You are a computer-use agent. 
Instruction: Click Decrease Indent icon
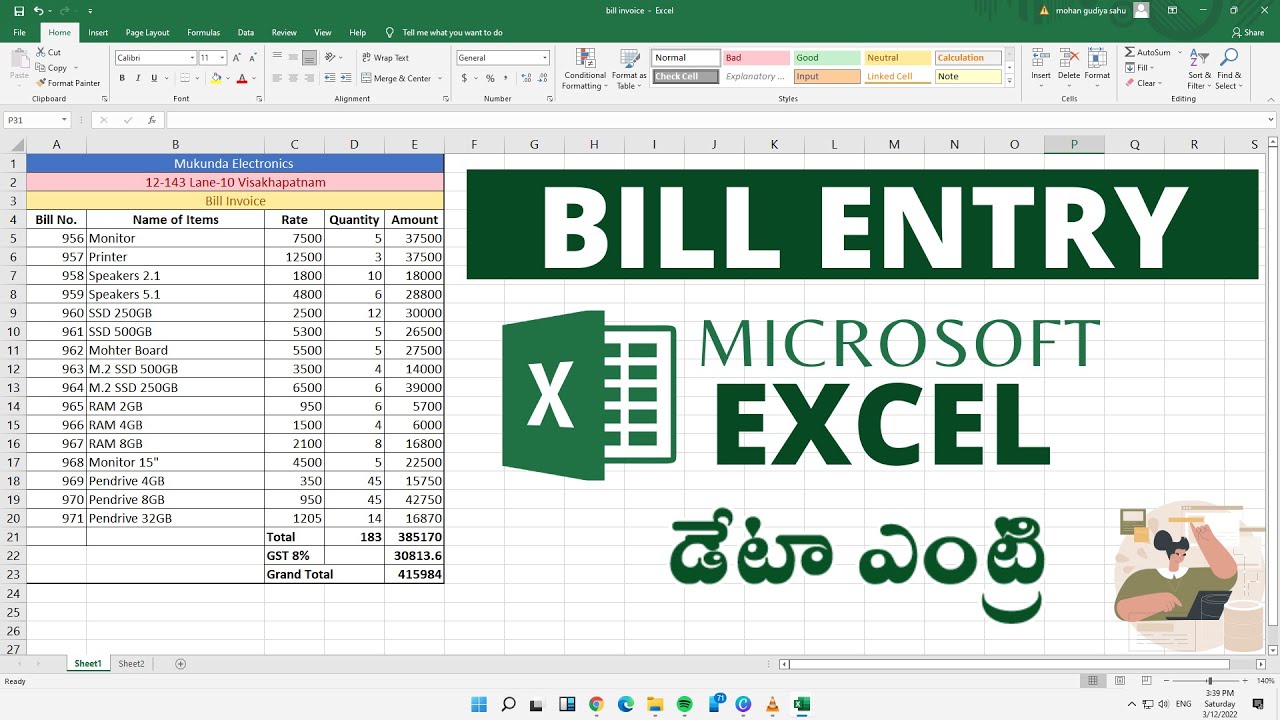329,78
